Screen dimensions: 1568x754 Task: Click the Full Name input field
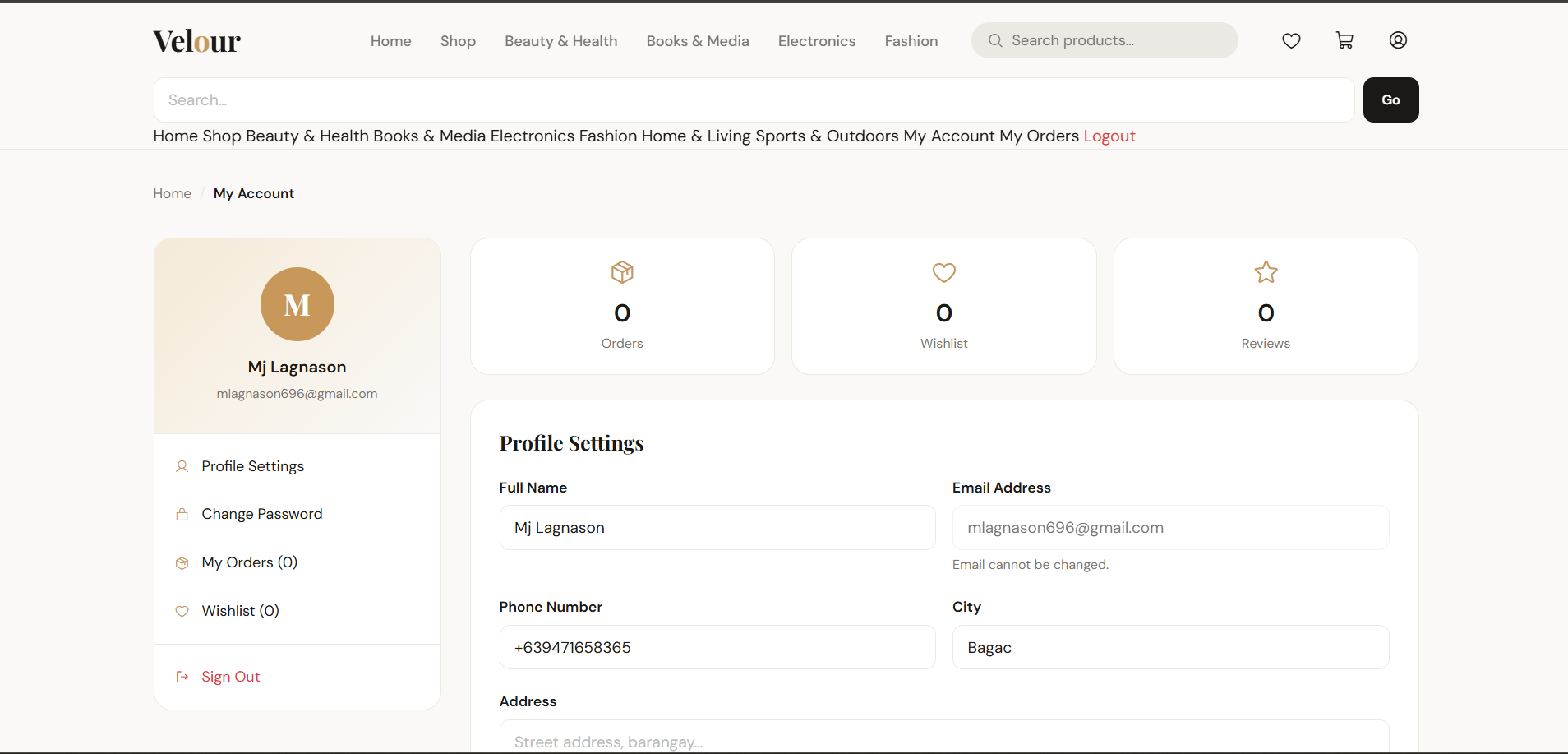pyautogui.click(x=717, y=527)
